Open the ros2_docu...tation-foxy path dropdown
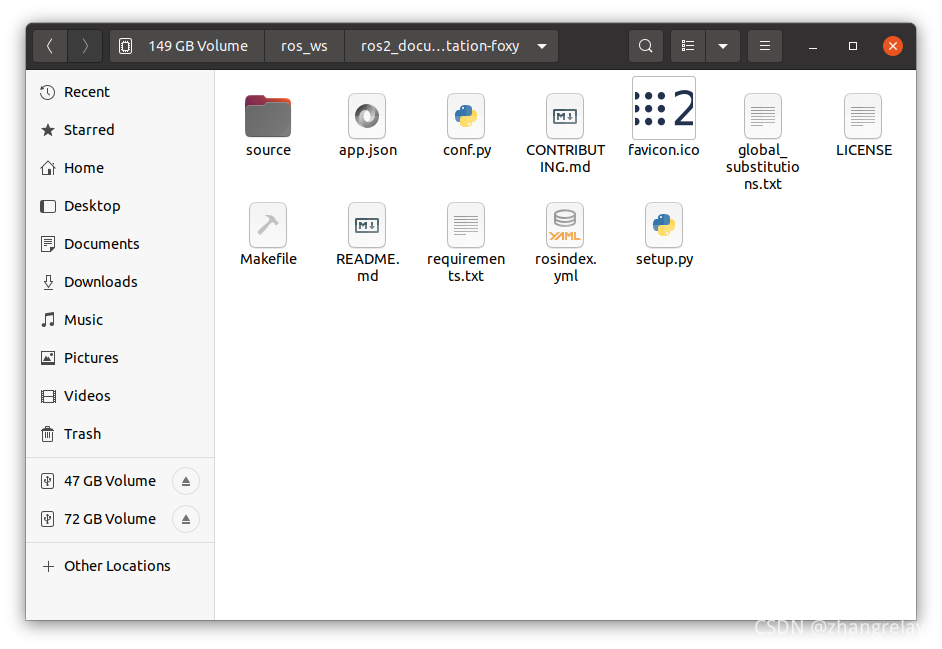The width and height of the screenshot is (942, 649). (542, 46)
